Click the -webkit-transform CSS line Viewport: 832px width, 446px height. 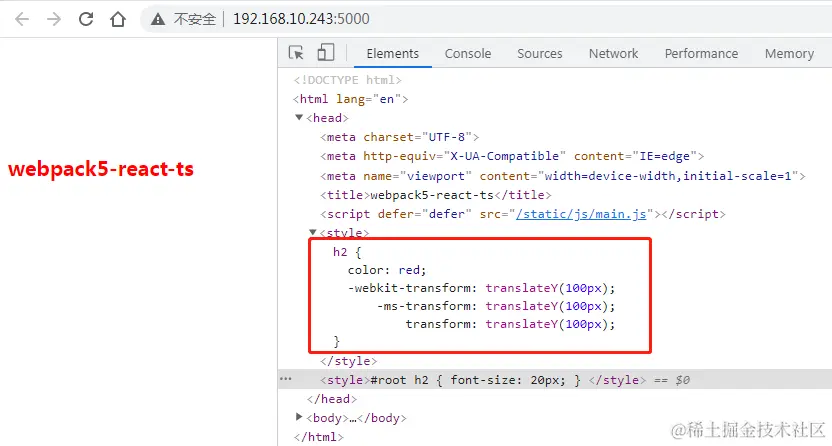481,288
